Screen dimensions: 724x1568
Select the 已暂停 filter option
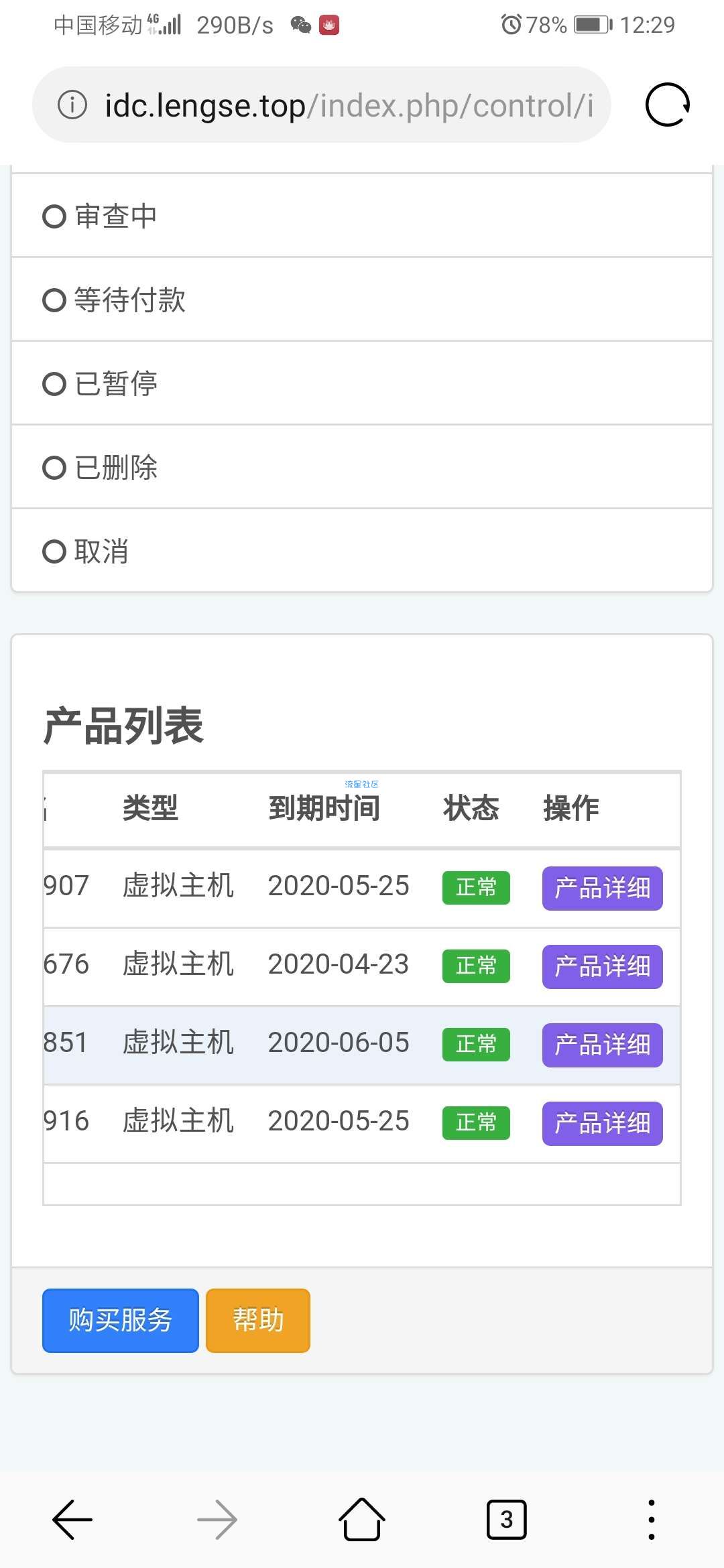point(99,384)
